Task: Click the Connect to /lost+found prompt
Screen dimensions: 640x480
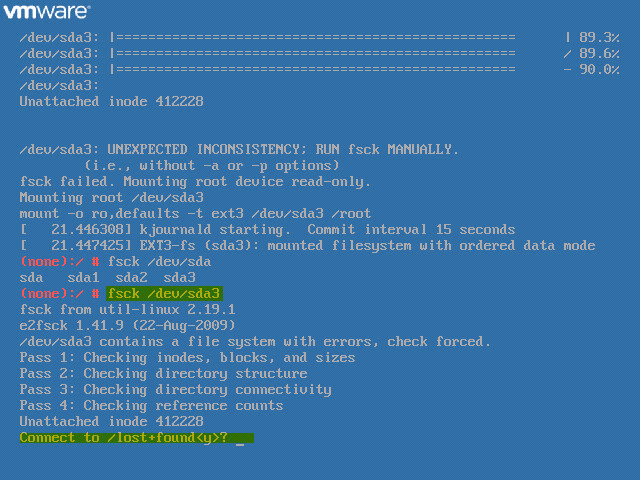Action: click(x=137, y=438)
